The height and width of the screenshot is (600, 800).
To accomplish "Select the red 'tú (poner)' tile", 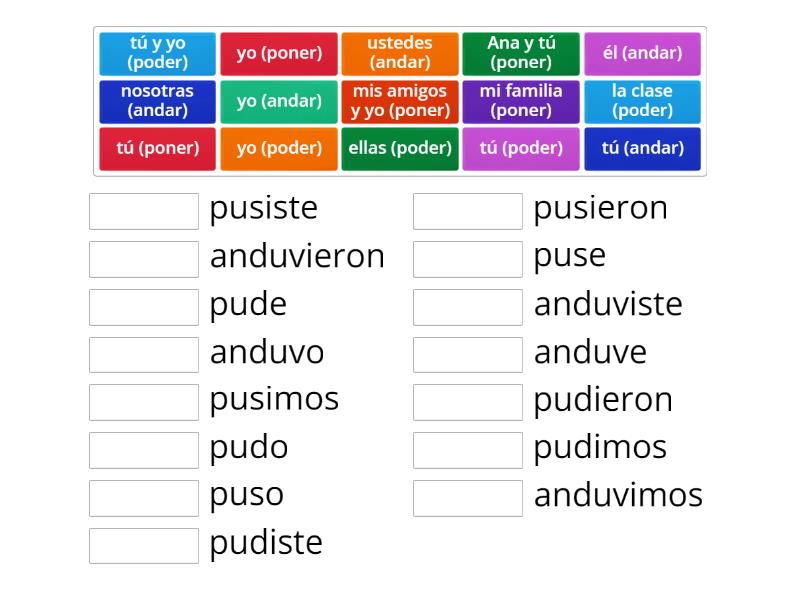I will [x=158, y=148].
